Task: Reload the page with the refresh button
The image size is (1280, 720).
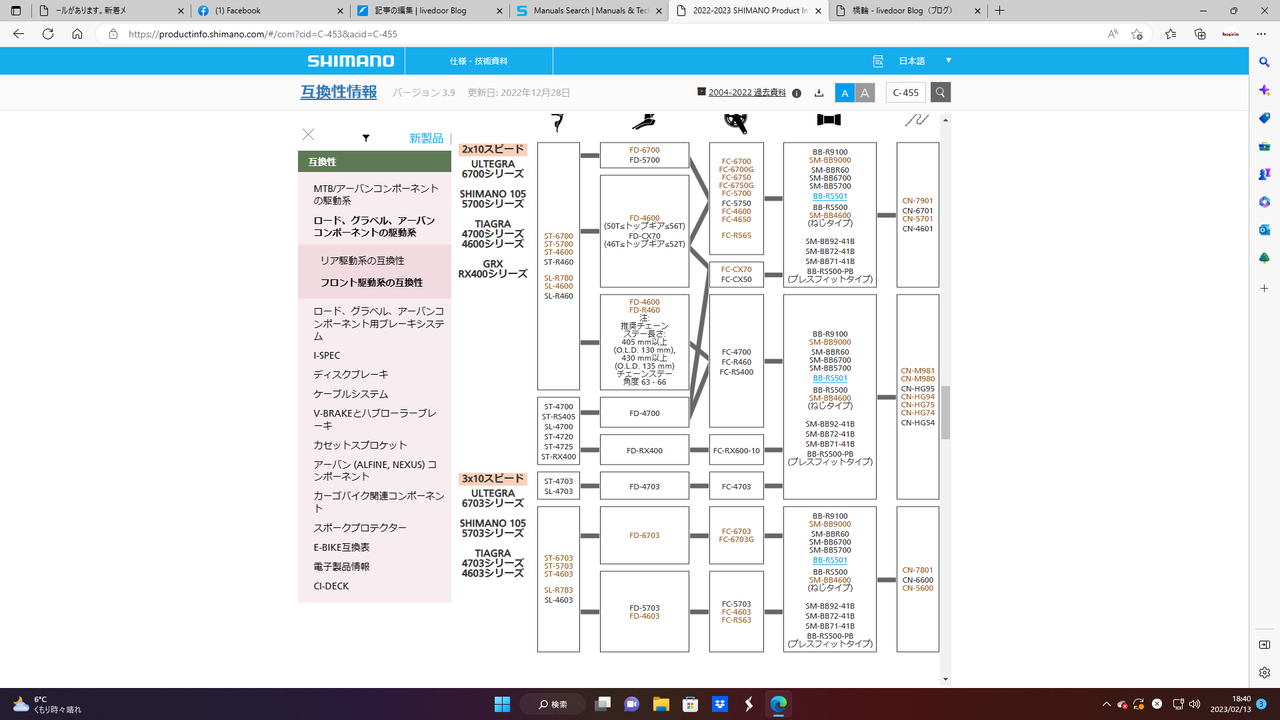Action: tap(48, 34)
